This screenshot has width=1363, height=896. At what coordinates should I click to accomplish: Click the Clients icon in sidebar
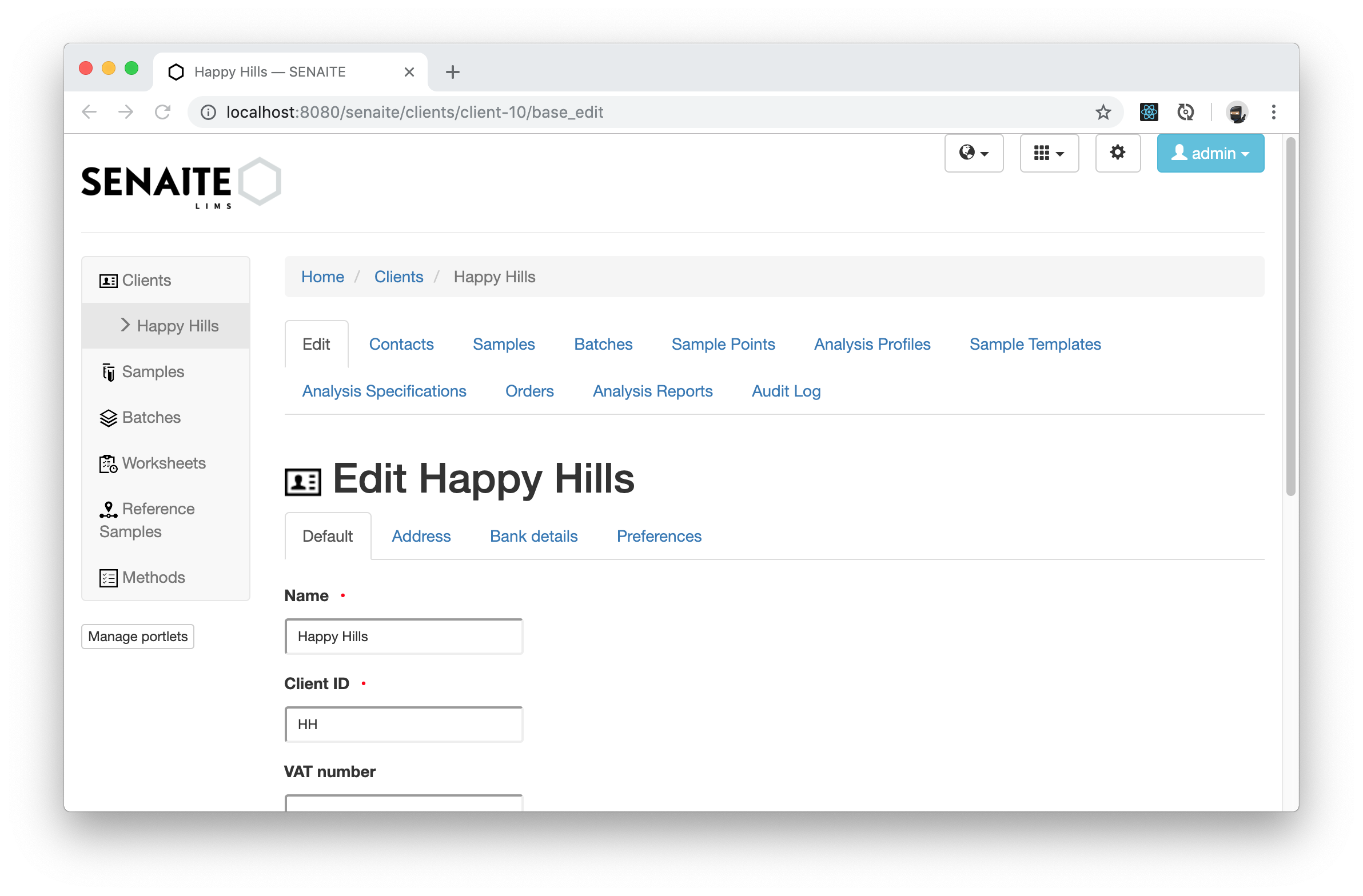coord(107,280)
